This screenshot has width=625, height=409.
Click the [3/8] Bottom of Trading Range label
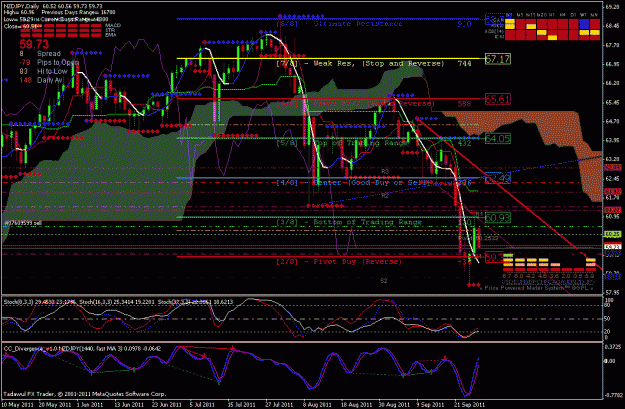(349, 222)
